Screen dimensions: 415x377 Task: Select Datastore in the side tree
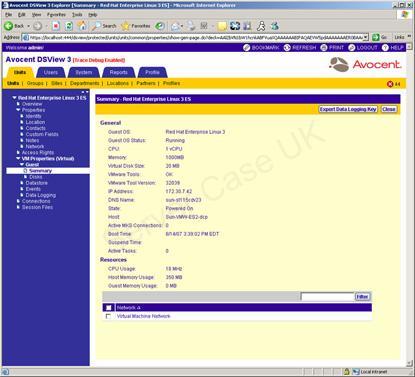click(x=36, y=183)
